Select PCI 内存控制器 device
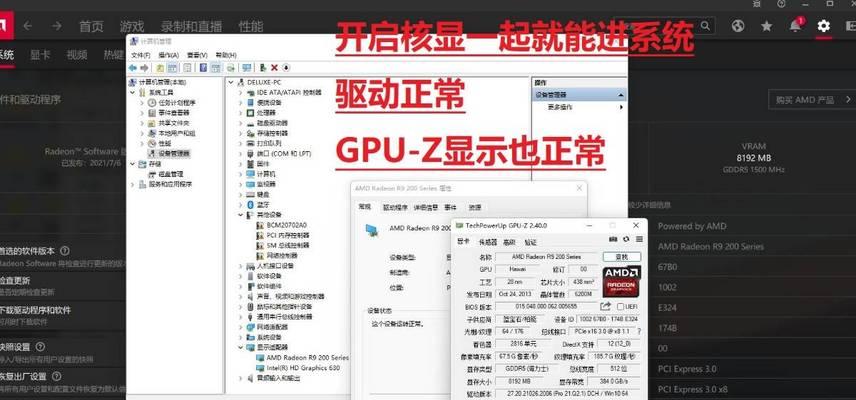856x400 pixels. pyautogui.click(x=288, y=235)
